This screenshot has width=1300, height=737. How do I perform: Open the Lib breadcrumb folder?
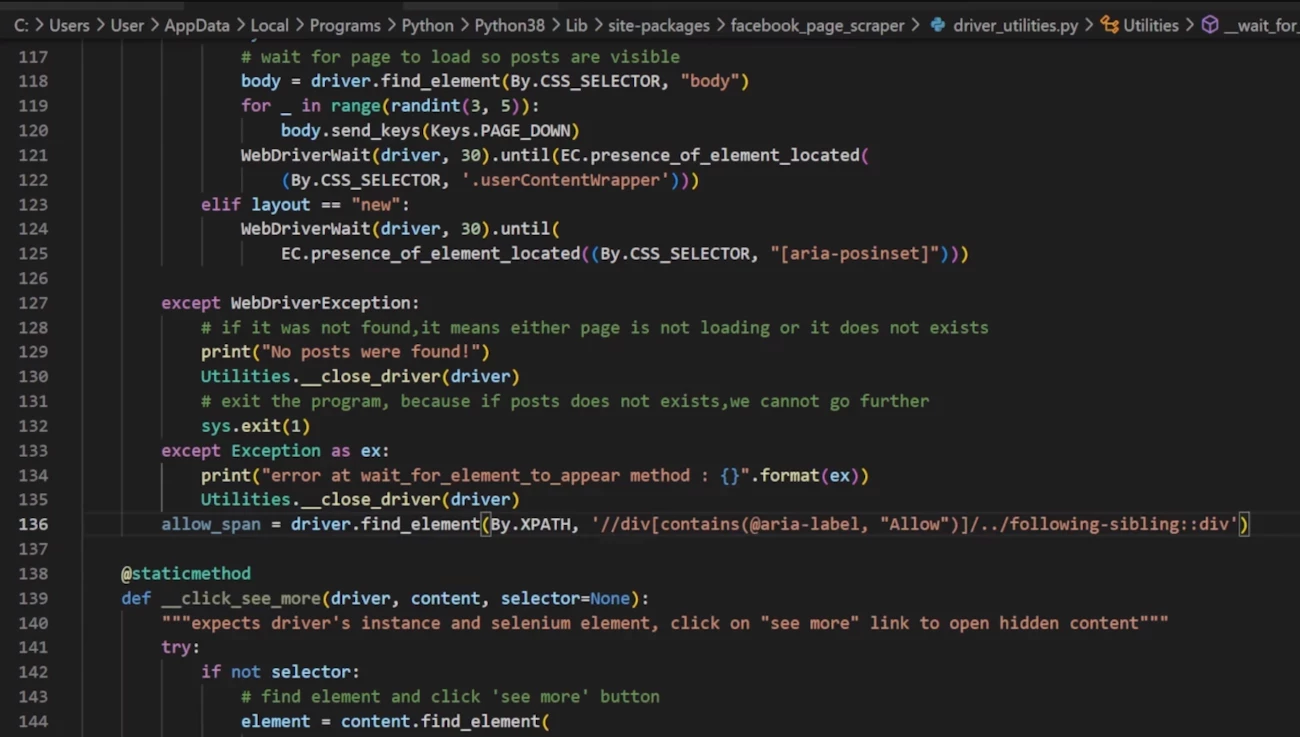(577, 25)
